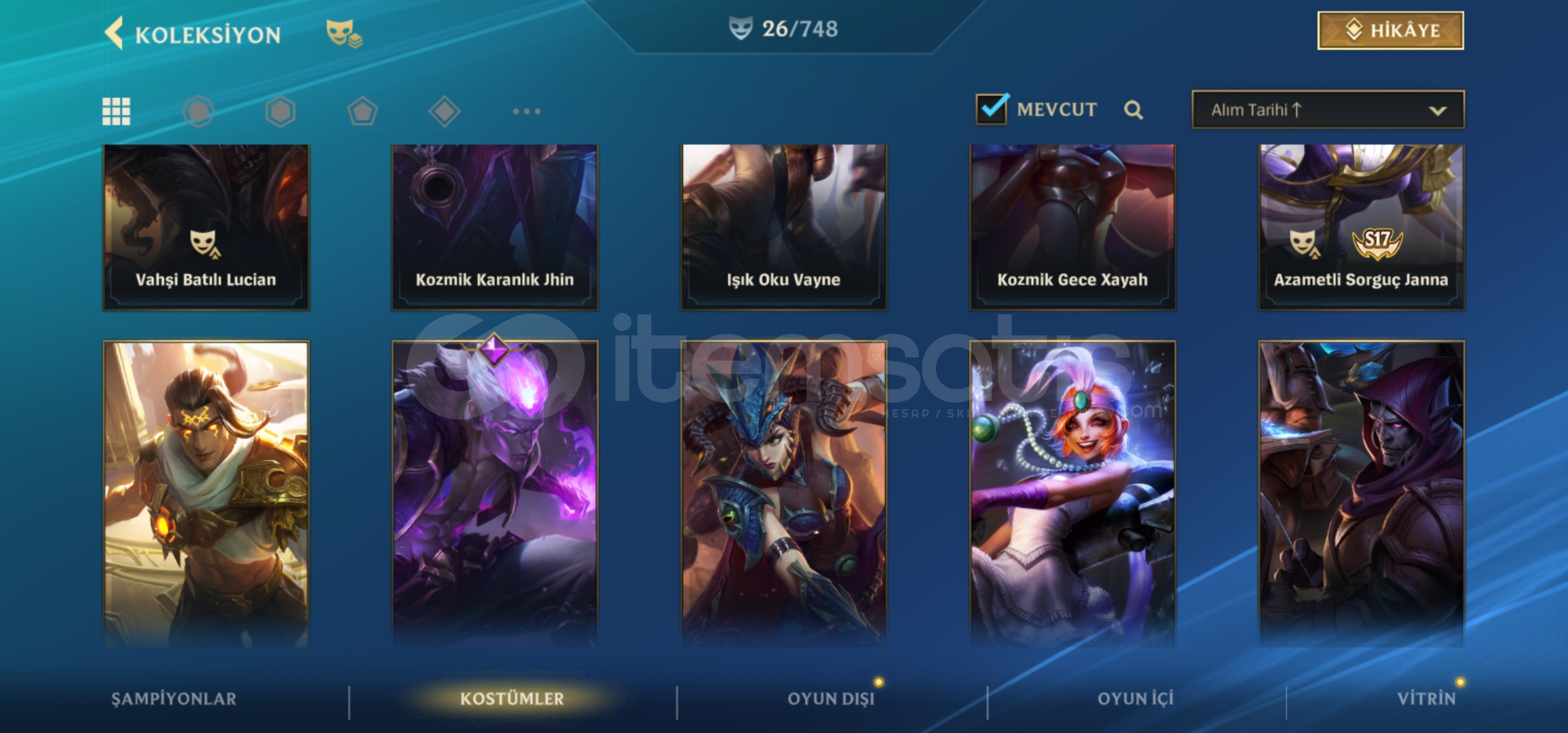1568x733 pixels.
Task: Select the grid all-skins filter icon
Action: point(116,111)
